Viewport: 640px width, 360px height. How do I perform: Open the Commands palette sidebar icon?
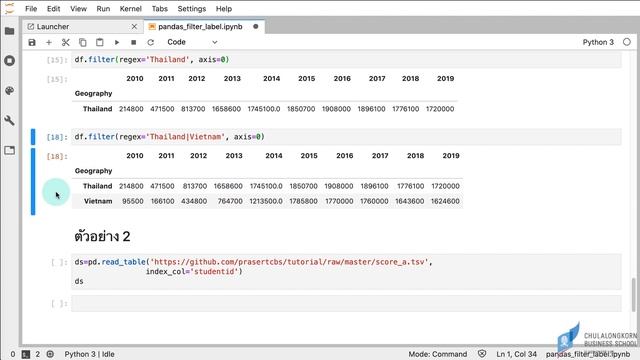pyautogui.click(x=9, y=91)
